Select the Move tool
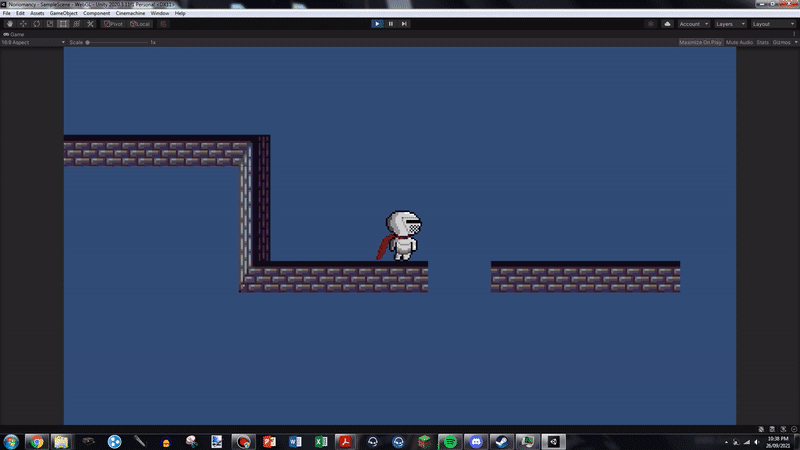Image resolution: width=800 pixels, height=450 pixels. point(23,24)
